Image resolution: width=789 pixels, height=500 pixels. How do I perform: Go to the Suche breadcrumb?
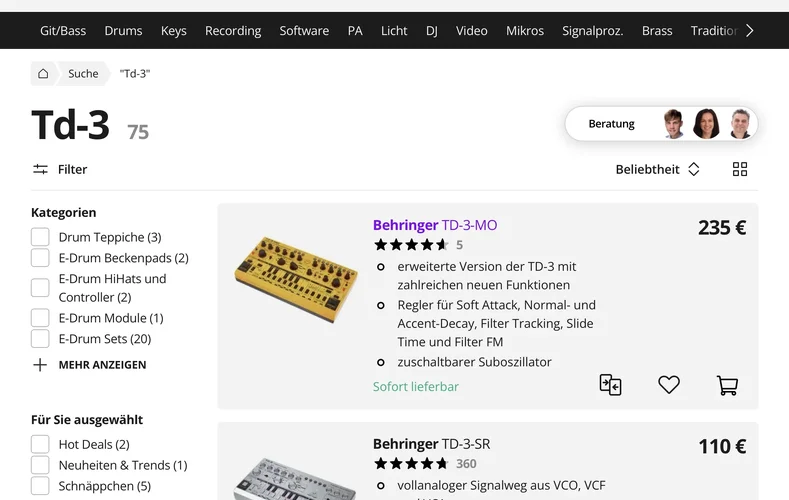[x=83, y=73]
